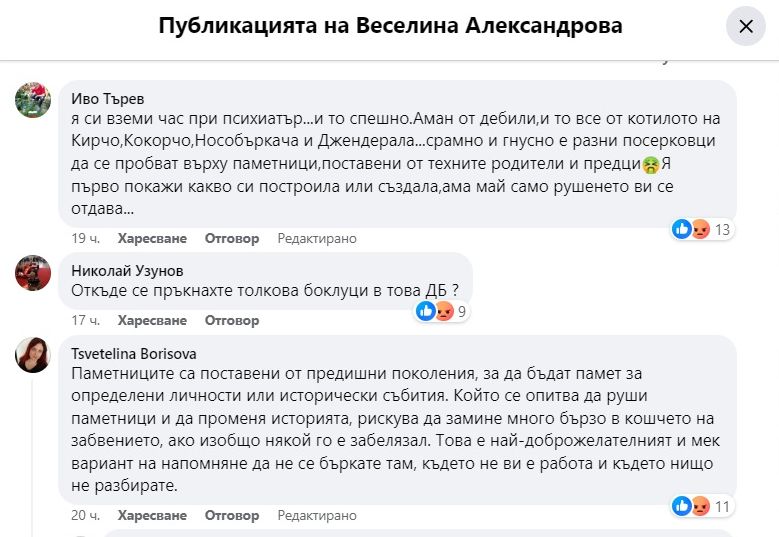Open Иво Търев's profile name link

point(110,98)
